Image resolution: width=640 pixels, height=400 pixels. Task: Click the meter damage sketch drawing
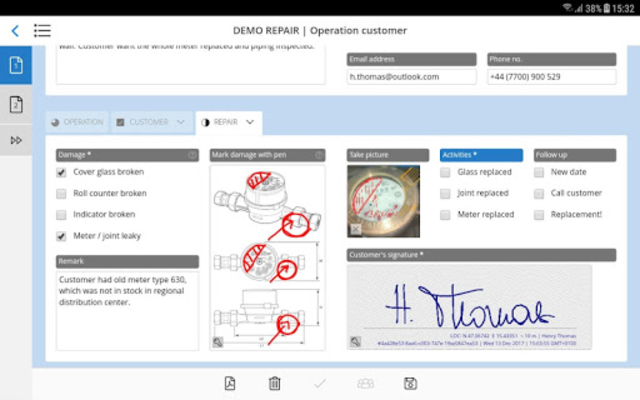pyautogui.click(x=267, y=258)
